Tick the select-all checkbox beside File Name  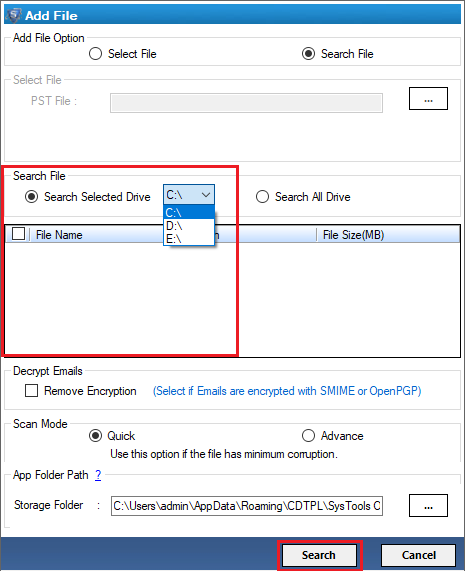pos(19,233)
